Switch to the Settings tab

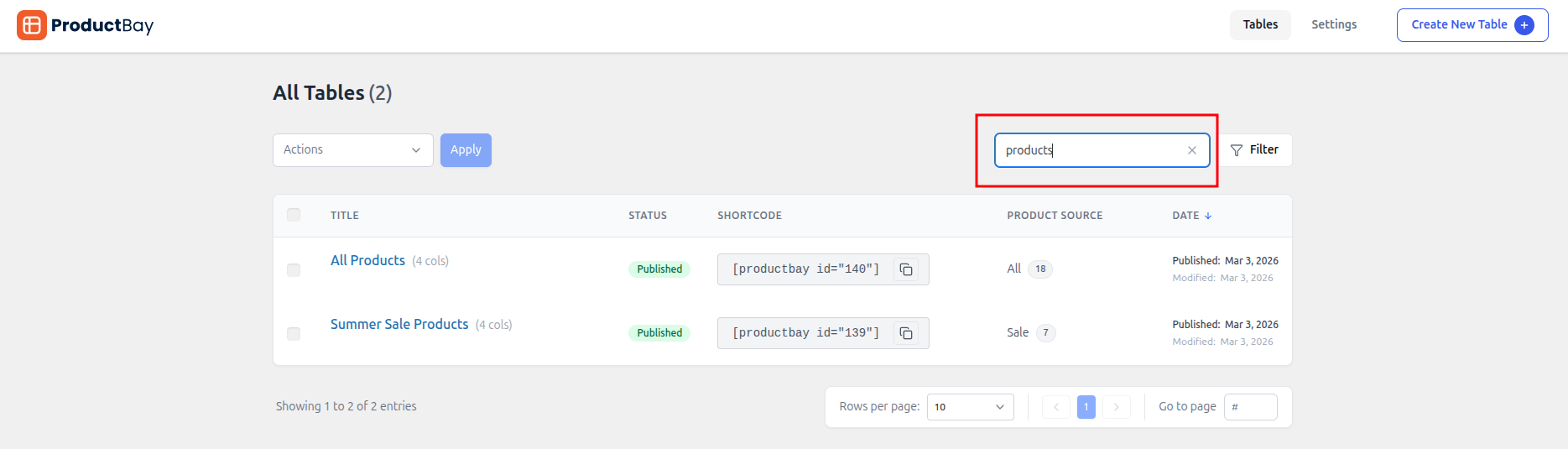[x=1334, y=24]
